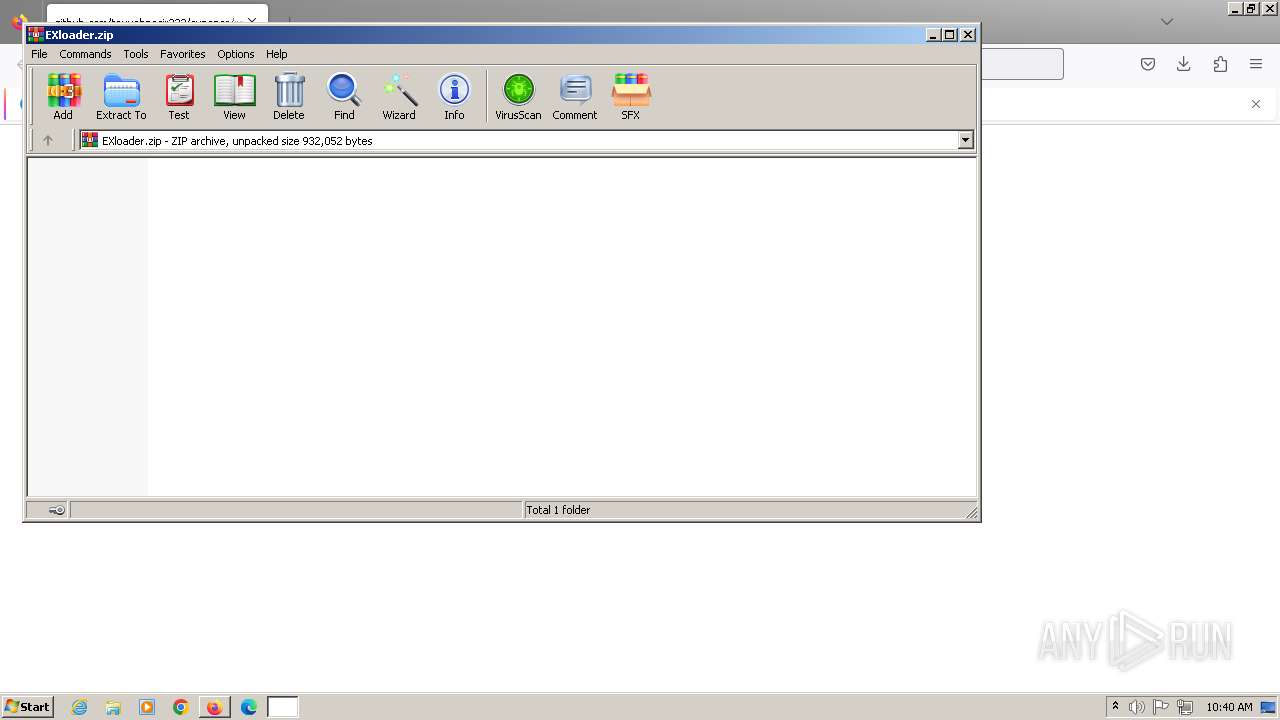
Task: Click the SFX toolbar icon
Action: [x=631, y=97]
